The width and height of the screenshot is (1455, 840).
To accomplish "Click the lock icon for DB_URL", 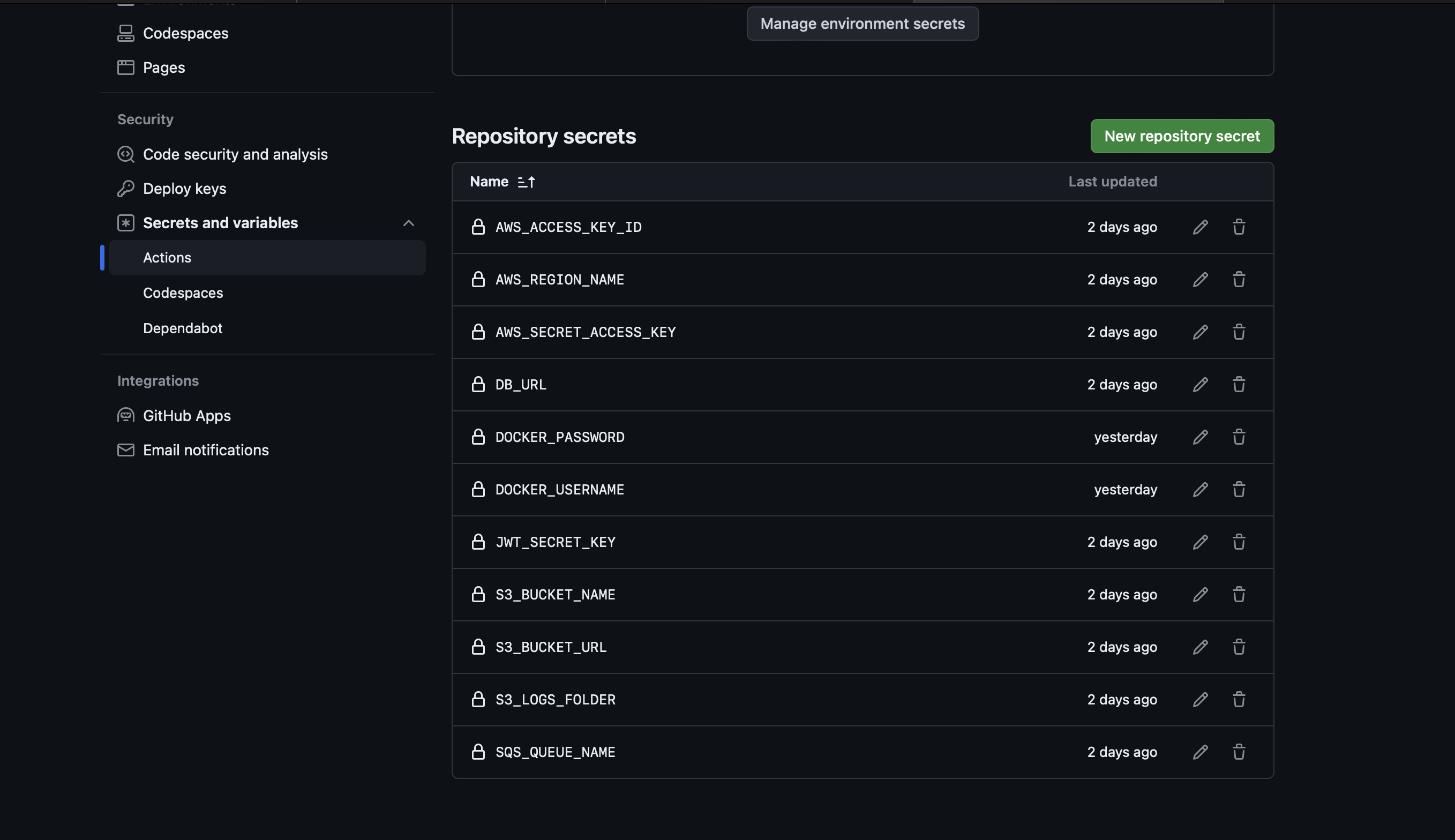I will click(x=478, y=384).
